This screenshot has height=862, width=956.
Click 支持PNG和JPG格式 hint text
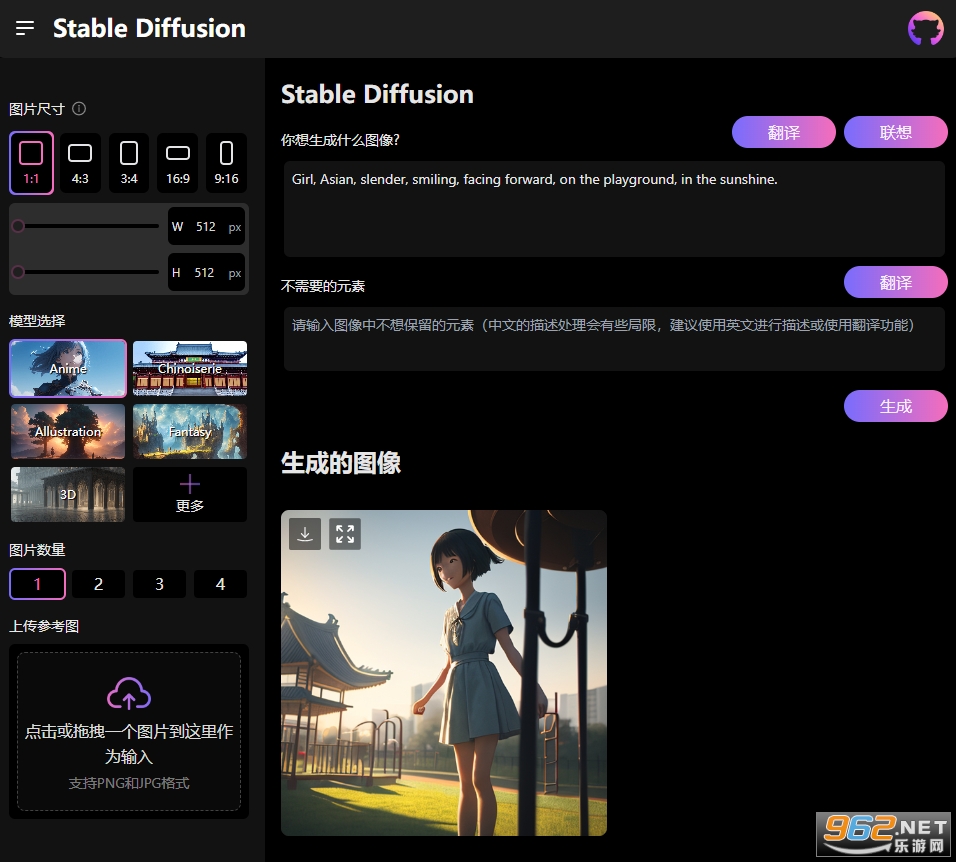129,783
